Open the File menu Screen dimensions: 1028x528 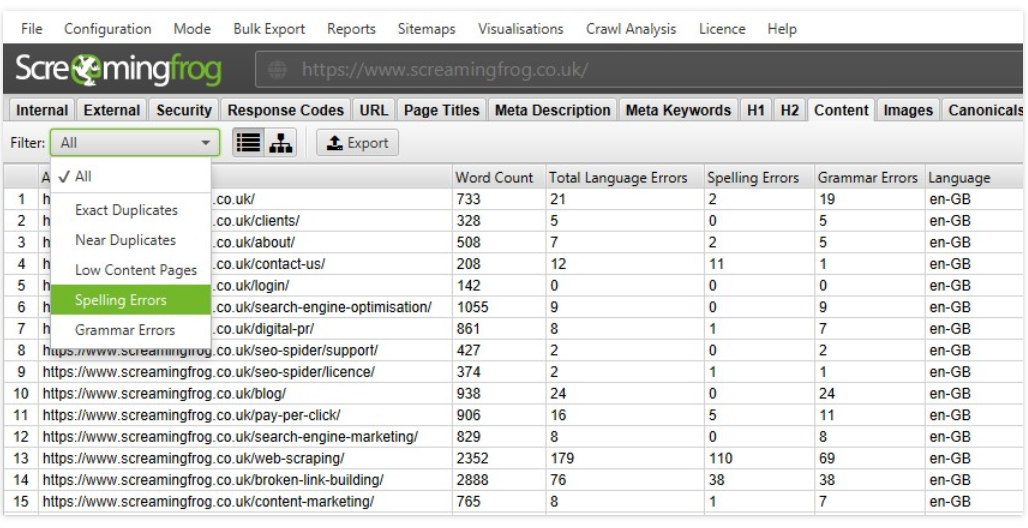[x=31, y=29]
